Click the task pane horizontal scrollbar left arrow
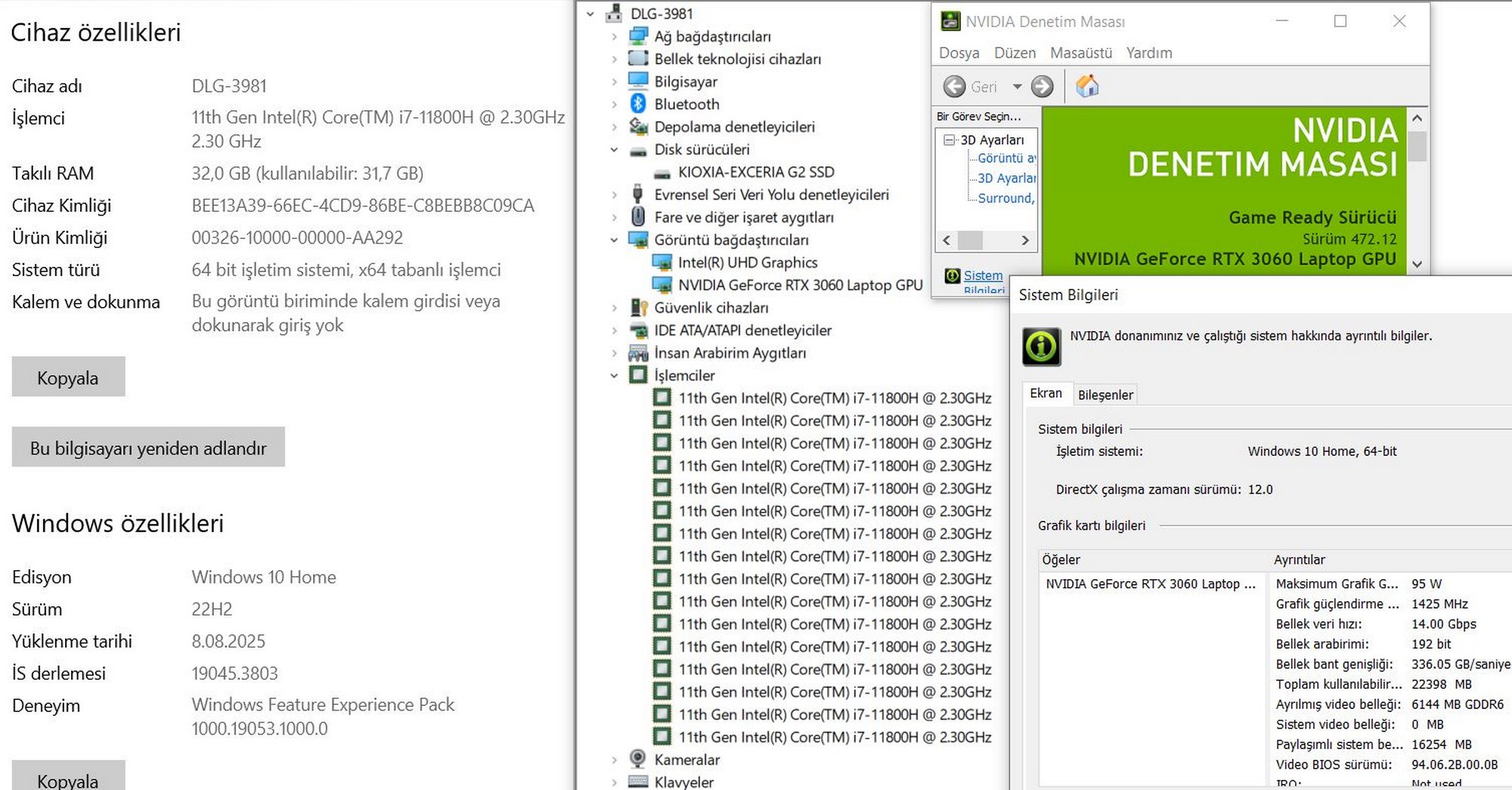 click(947, 240)
